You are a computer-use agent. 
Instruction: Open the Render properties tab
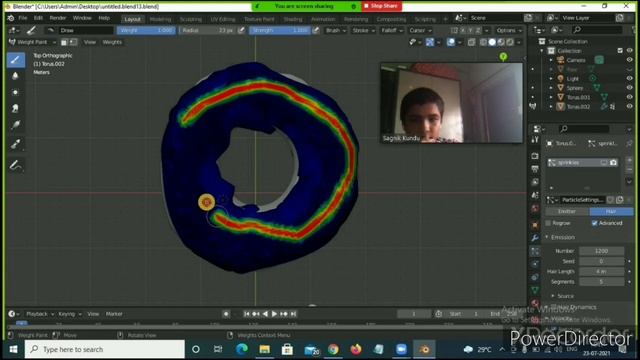click(x=535, y=156)
